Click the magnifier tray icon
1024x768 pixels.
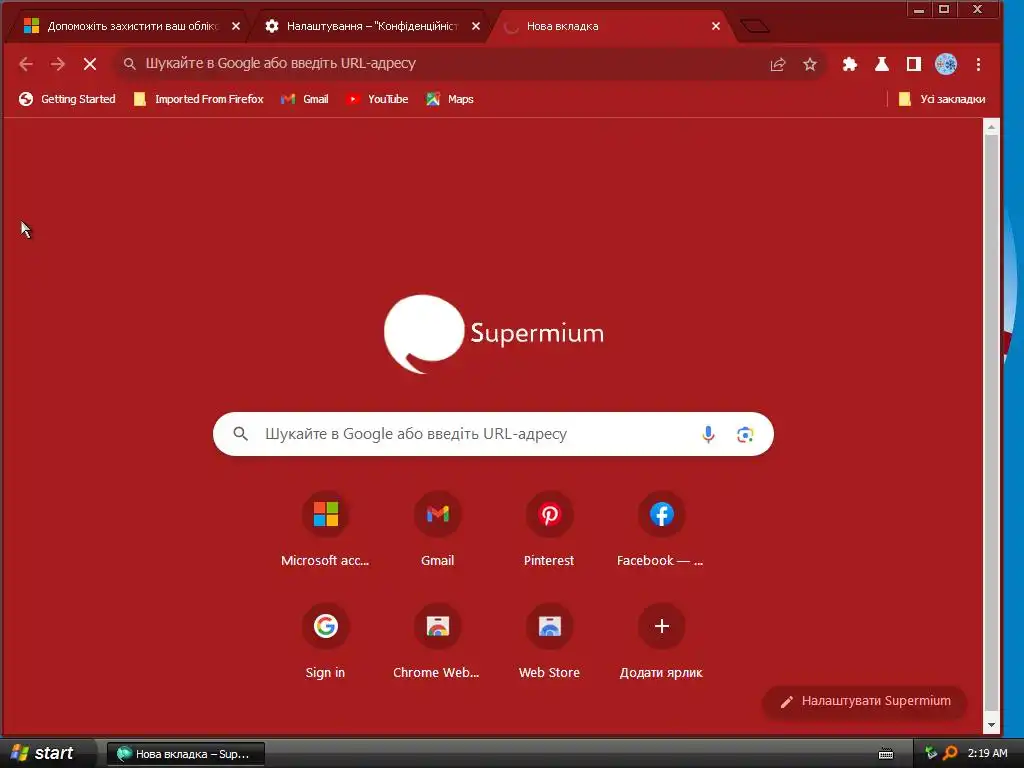[x=950, y=753]
